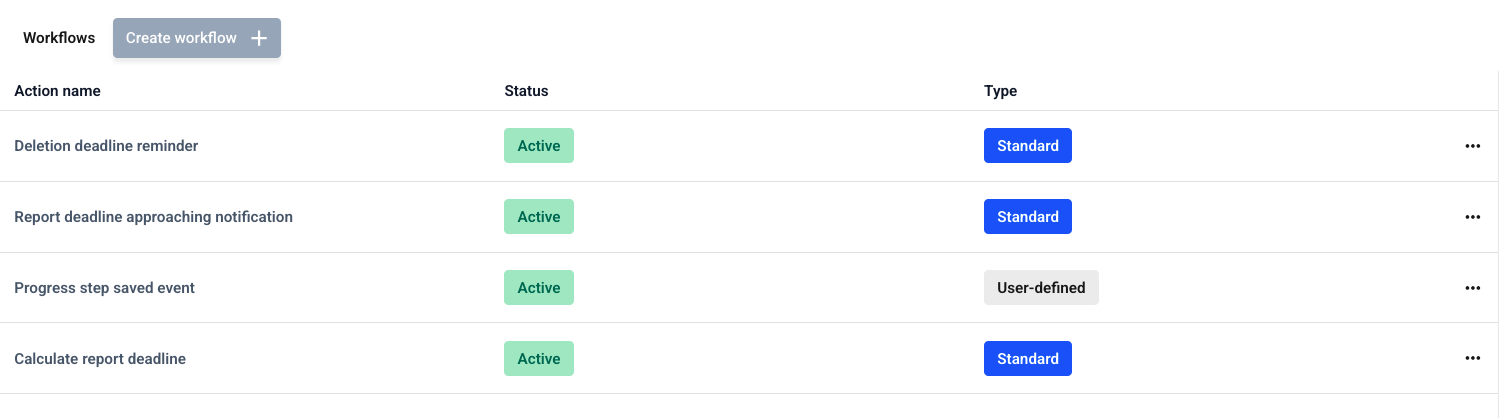Open the Calculate report deadline workflow
1499x418 pixels.
point(100,359)
